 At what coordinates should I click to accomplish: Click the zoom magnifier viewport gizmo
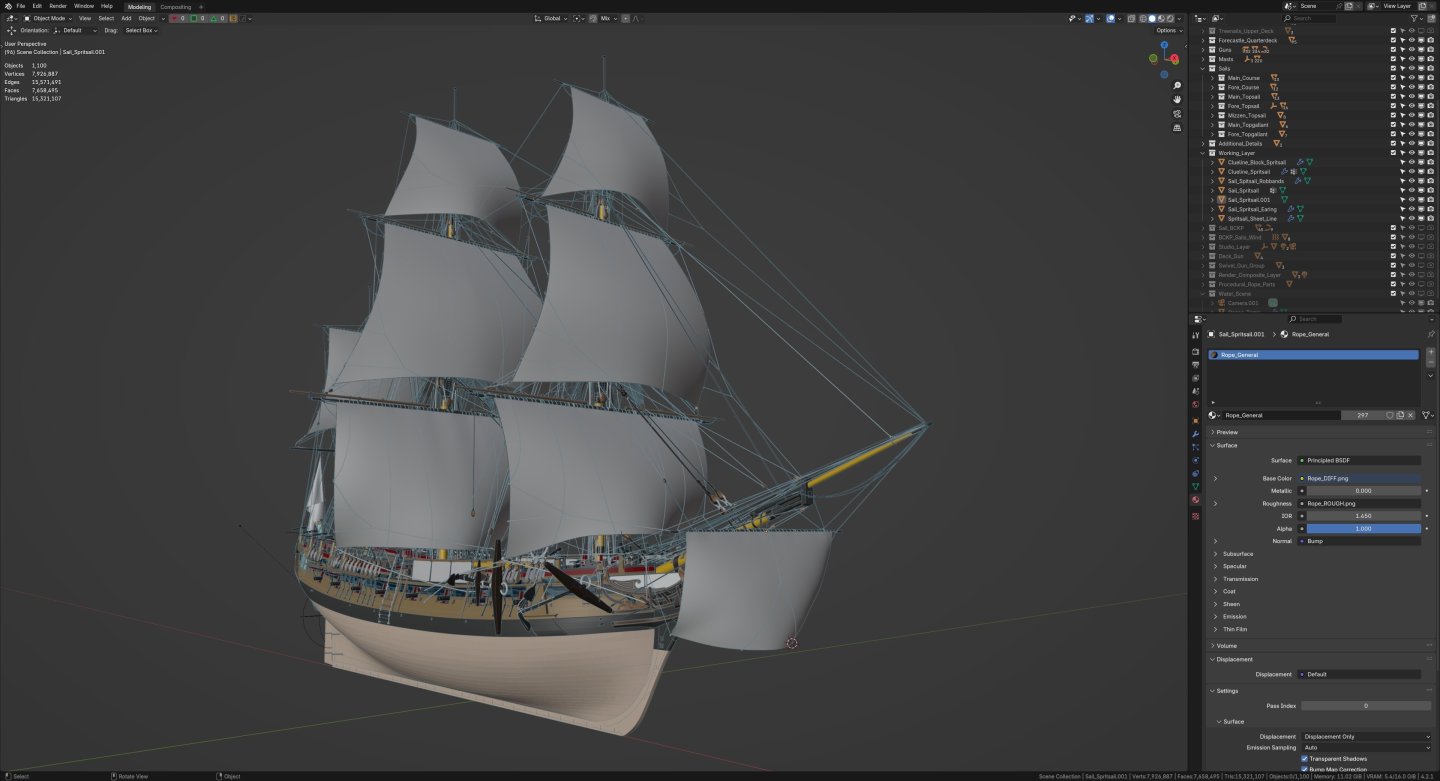click(x=1177, y=86)
